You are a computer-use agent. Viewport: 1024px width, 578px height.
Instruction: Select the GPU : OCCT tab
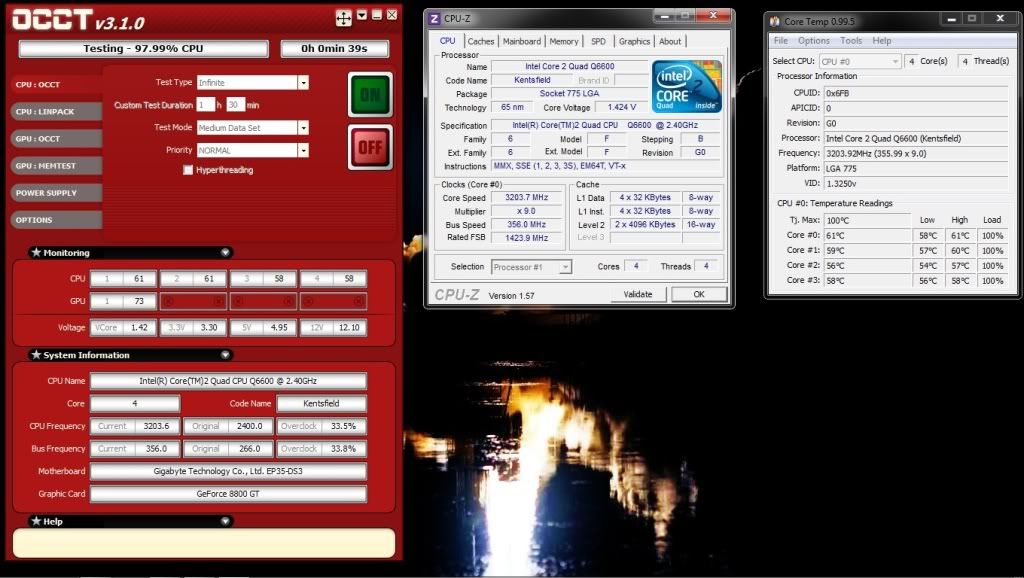[56, 138]
